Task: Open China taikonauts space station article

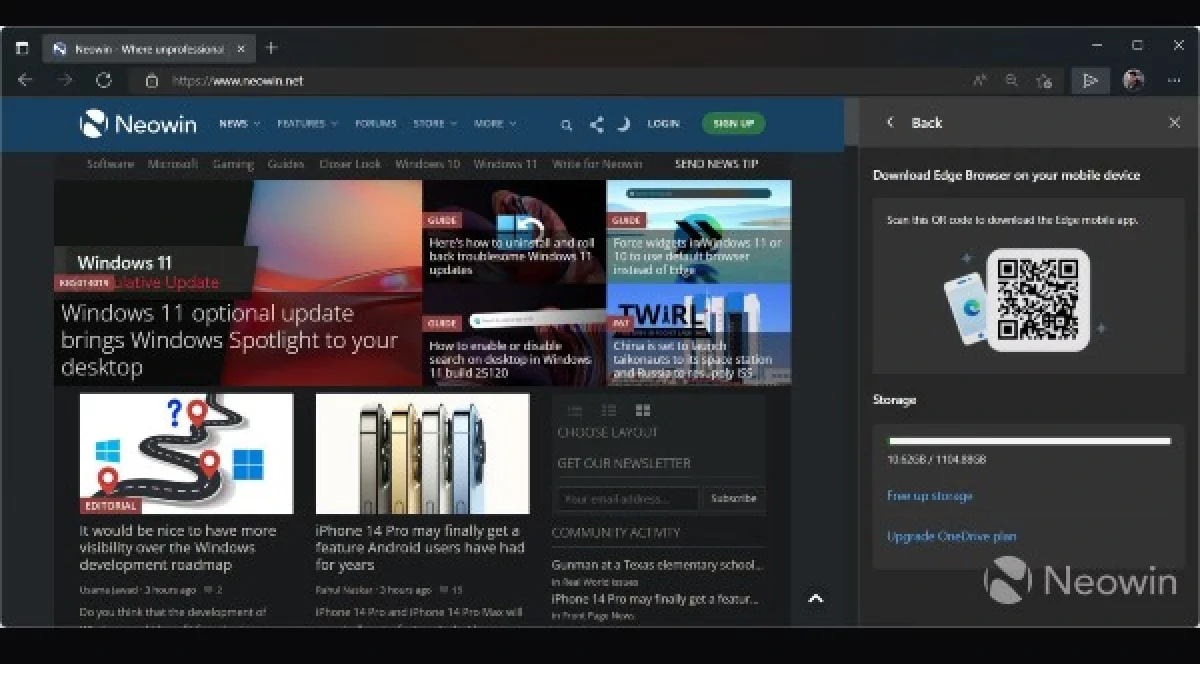Action: 692,359
